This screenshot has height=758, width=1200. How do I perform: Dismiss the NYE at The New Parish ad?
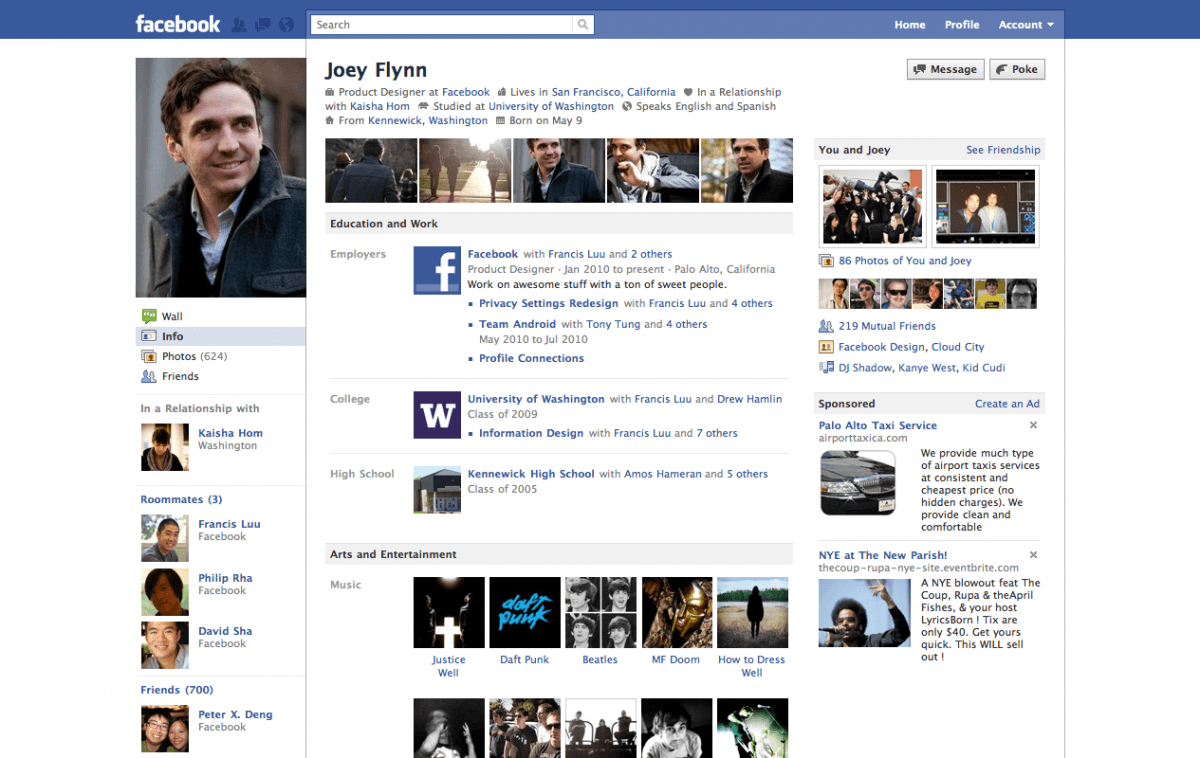click(1033, 555)
